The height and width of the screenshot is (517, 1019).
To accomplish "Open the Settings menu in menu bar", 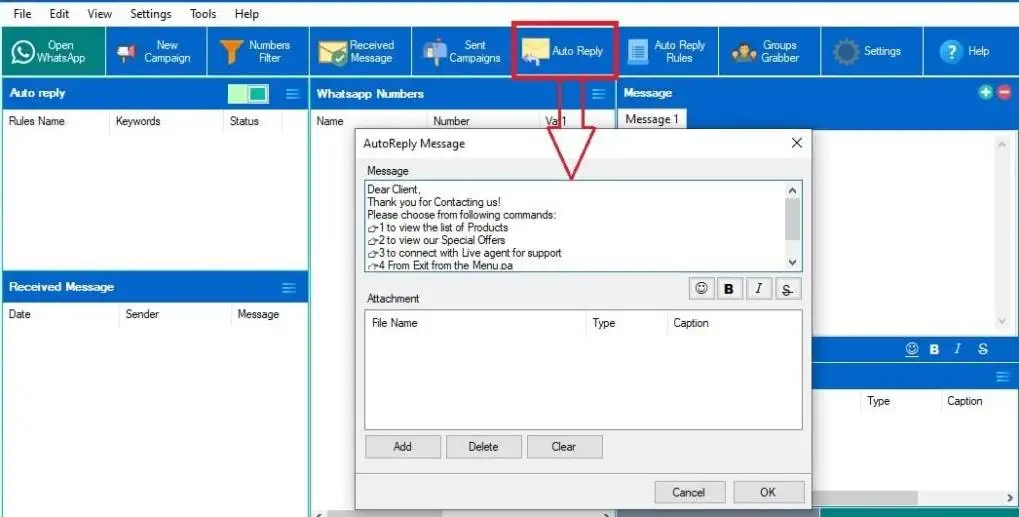I will click(x=151, y=14).
